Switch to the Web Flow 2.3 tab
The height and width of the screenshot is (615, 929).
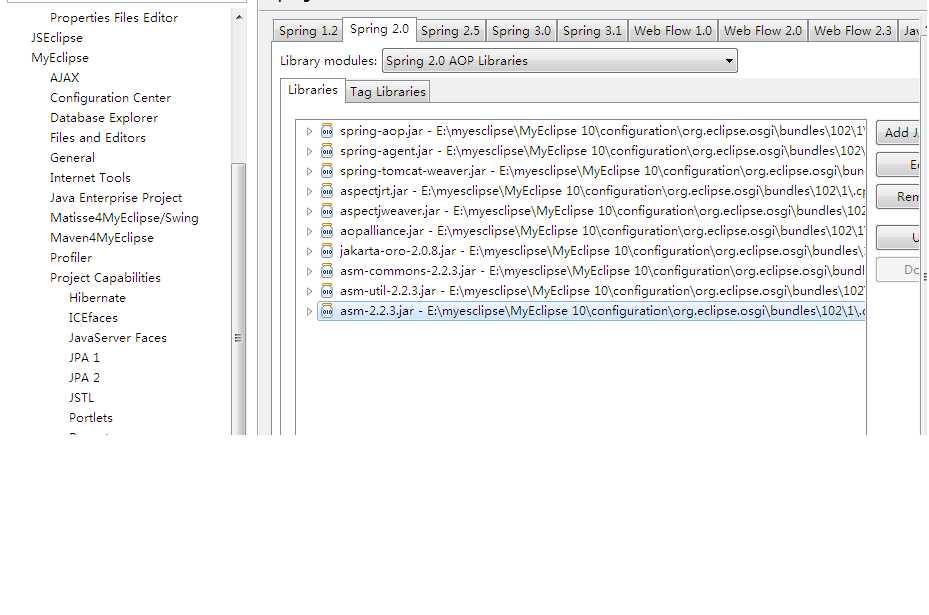[853, 31]
